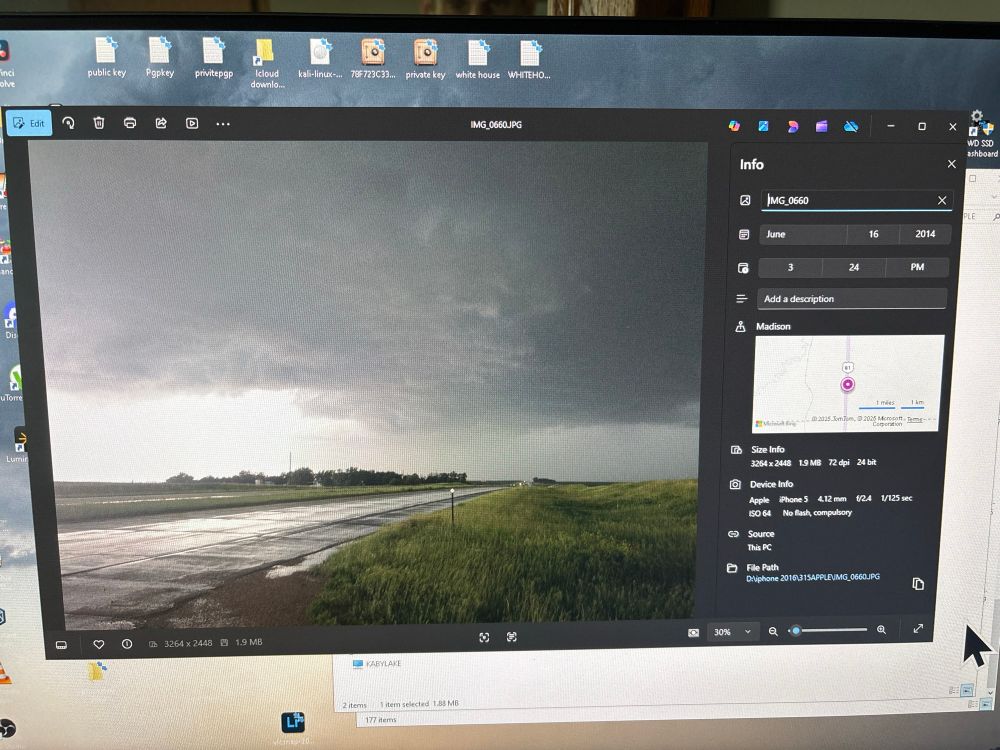Select the 78F723C33... desktop icon
Screen dimensions: 1000x750
pyautogui.click(x=373, y=59)
